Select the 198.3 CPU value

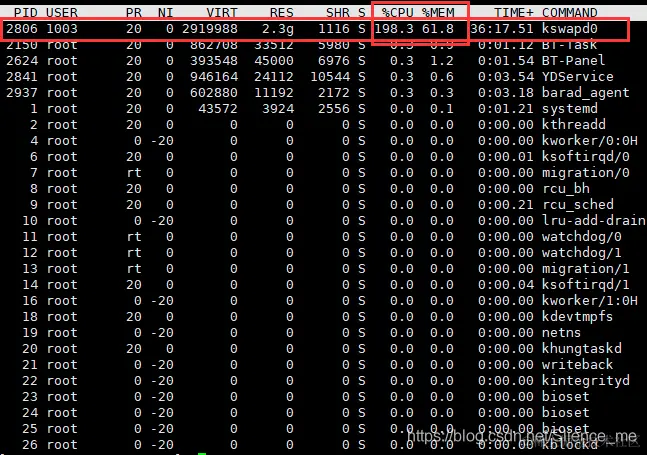click(394, 28)
